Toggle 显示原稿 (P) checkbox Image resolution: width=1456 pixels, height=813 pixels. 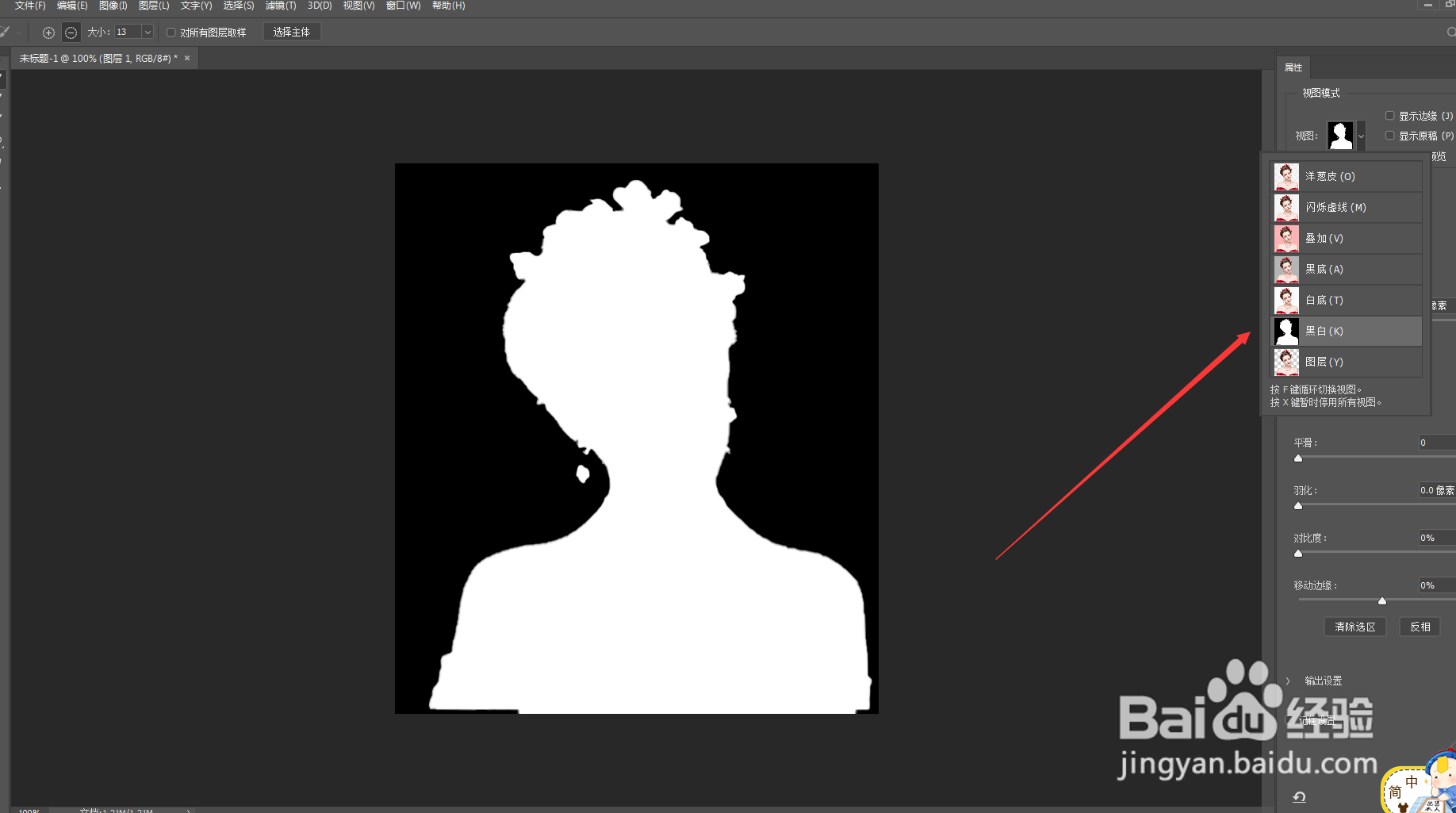coord(1389,136)
